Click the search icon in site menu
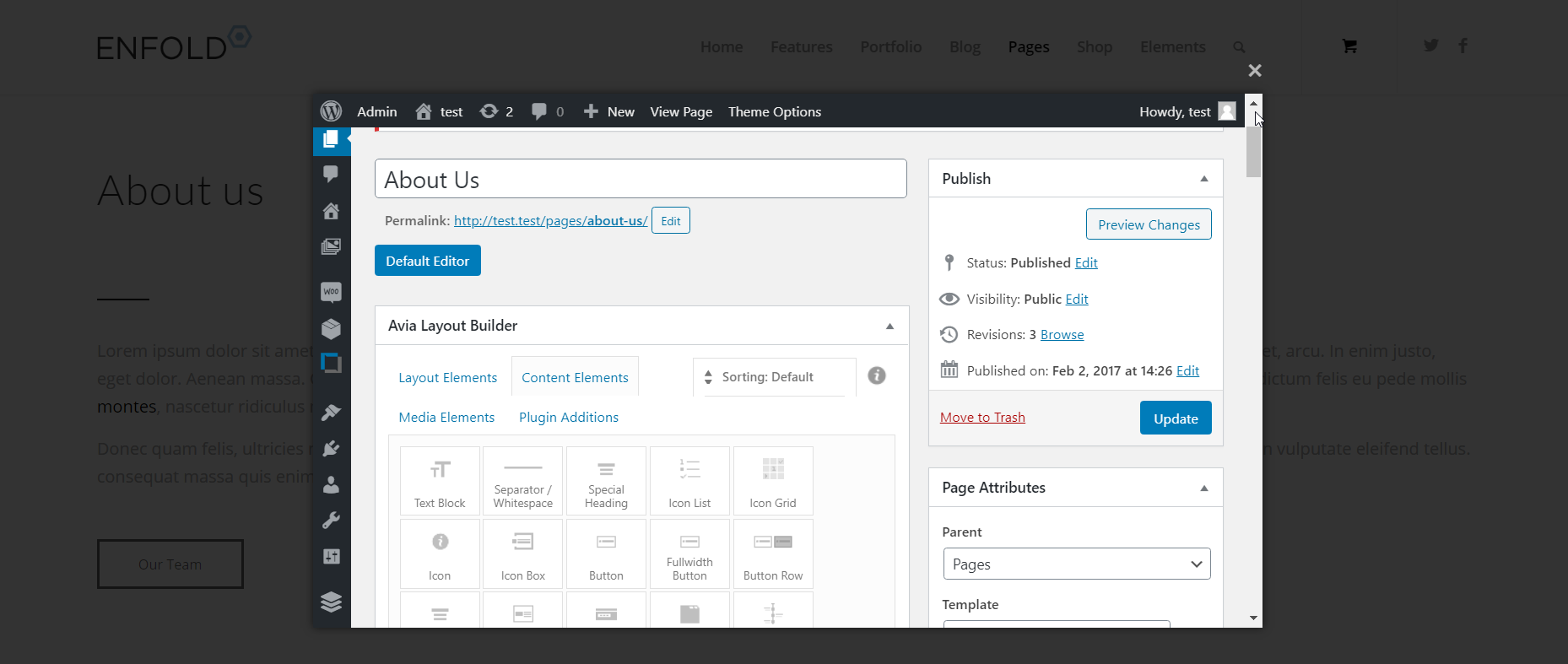This screenshot has height=664, width=1568. click(1239, 47)
